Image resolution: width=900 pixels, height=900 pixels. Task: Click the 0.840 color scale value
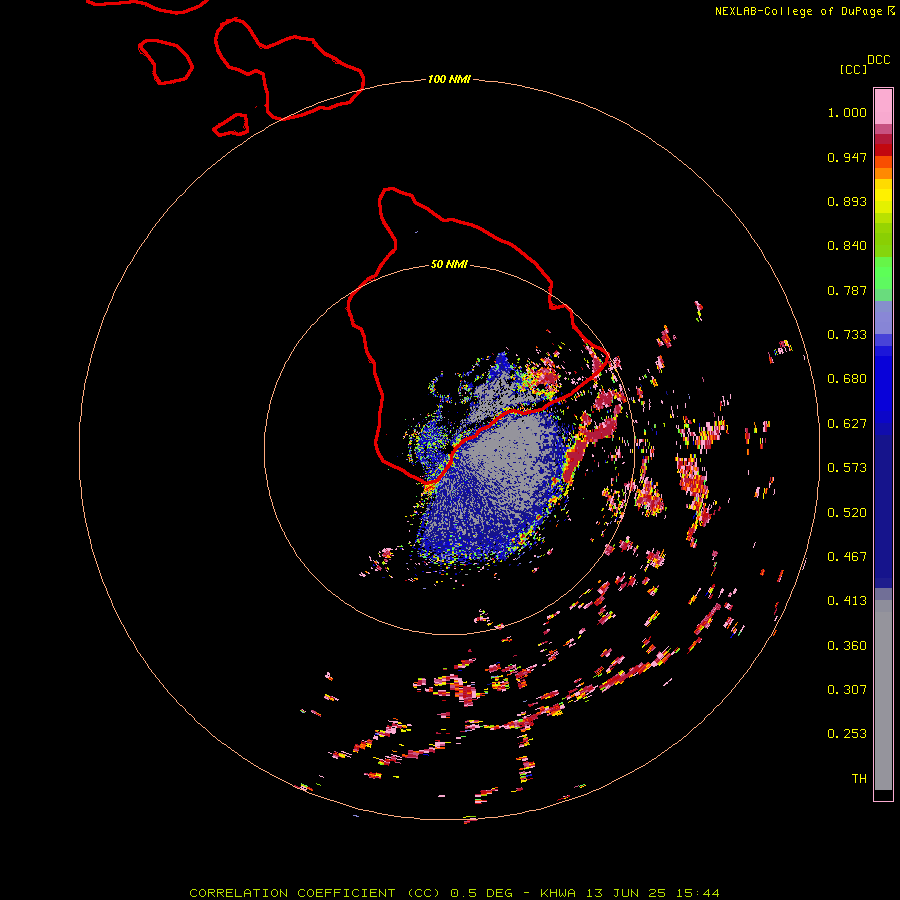pos(847,246)
